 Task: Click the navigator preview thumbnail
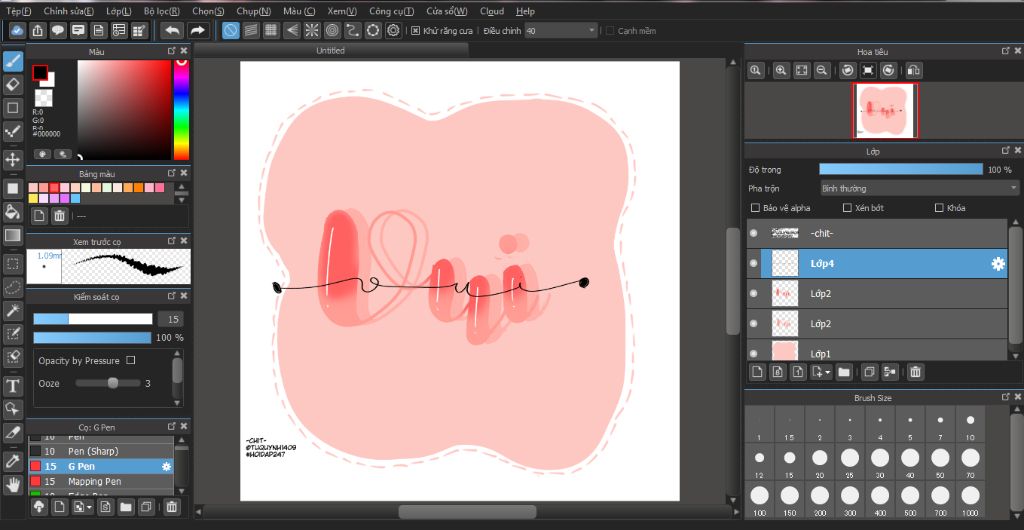click(885, 111)
